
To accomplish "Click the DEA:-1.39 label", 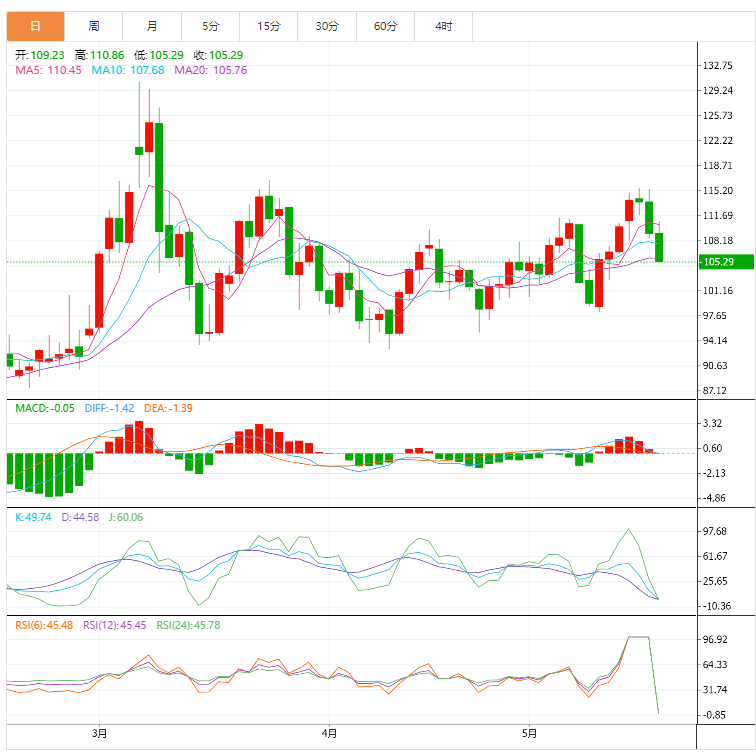I will pos(168,408).
